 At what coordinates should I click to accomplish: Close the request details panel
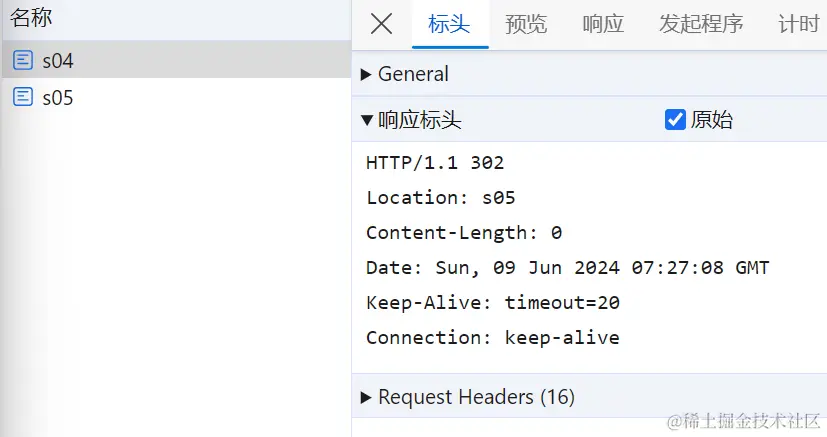point(381,24)
